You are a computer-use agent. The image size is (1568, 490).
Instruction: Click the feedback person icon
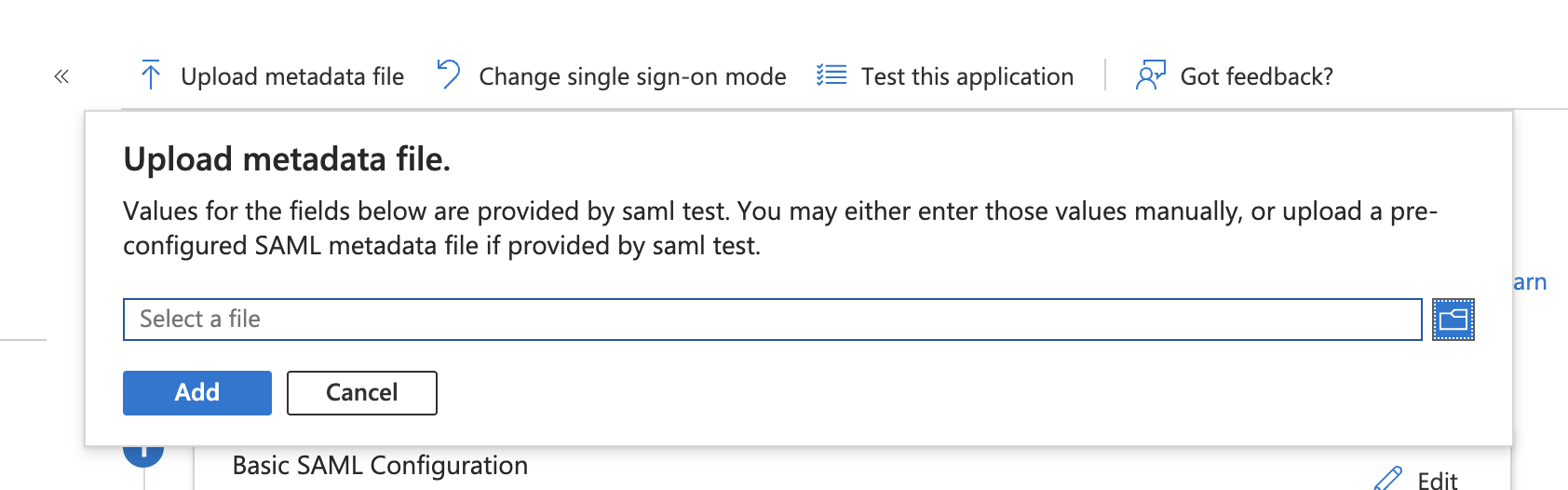pos(1150,75)
